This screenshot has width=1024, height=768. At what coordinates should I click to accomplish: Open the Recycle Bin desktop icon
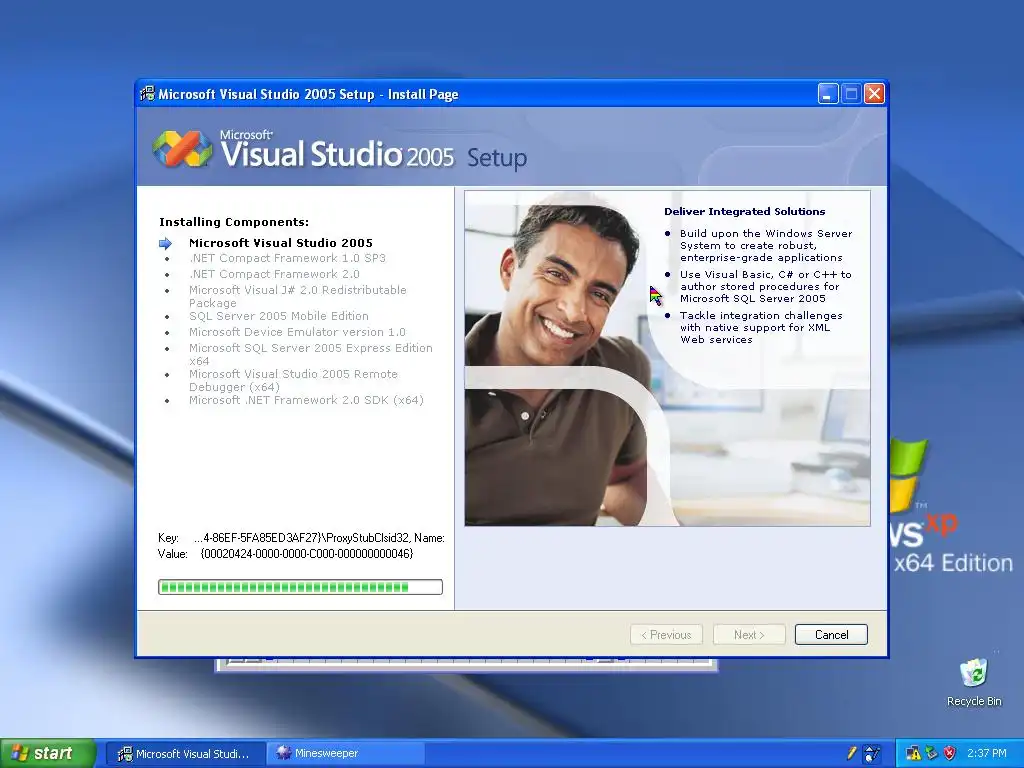974,682
